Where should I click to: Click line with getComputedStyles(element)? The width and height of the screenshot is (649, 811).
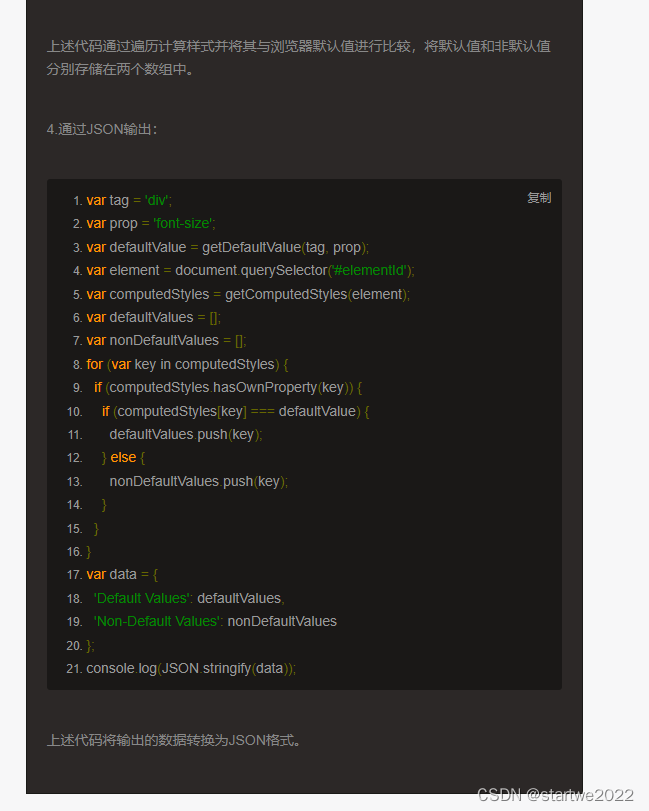point(248,294)
